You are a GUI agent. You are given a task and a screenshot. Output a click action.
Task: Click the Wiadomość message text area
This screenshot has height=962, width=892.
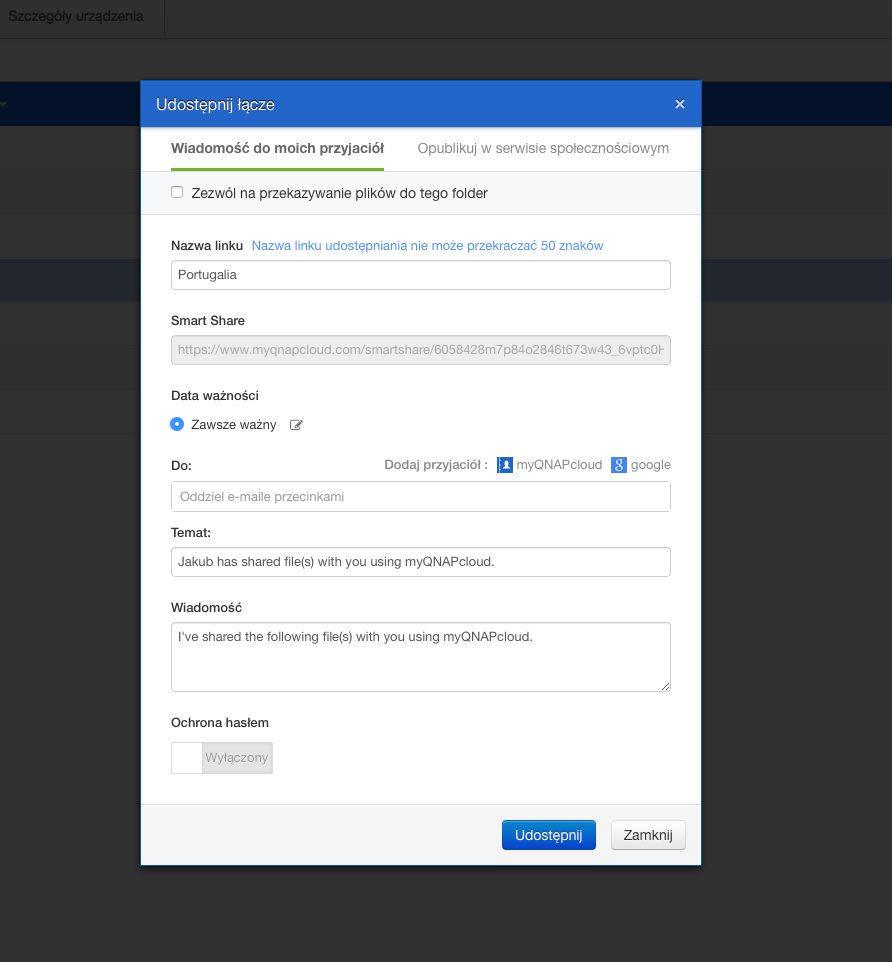click(x=421, y=657)
